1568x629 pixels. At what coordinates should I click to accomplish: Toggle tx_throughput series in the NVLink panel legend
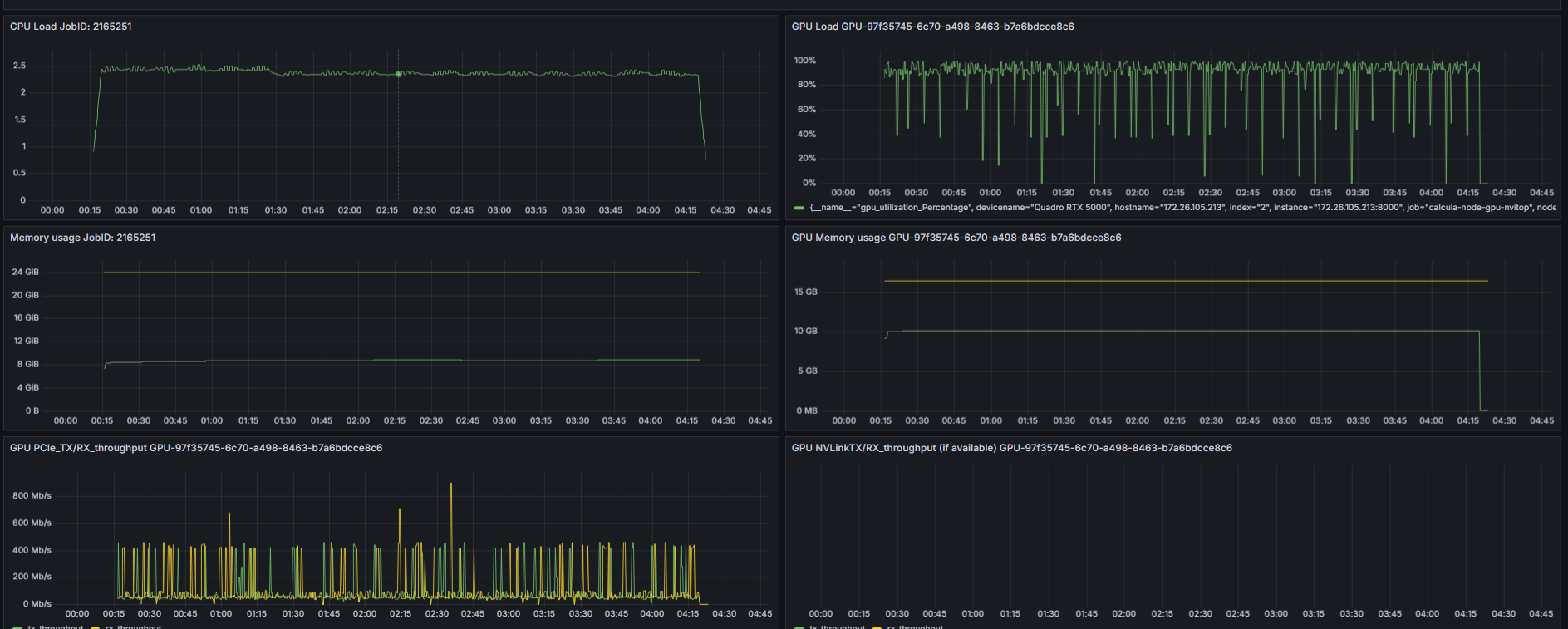(837, 627)
